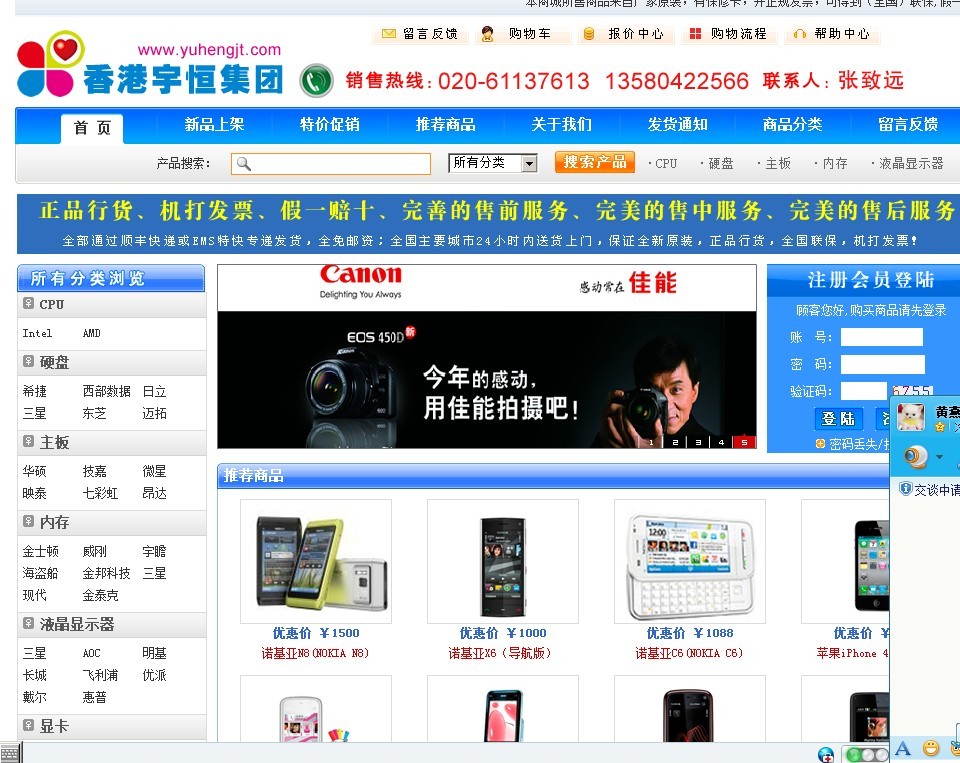Go to the 首页 home tab
The height and width of the screenshot is (763, 960).
(x=92, y=128)
